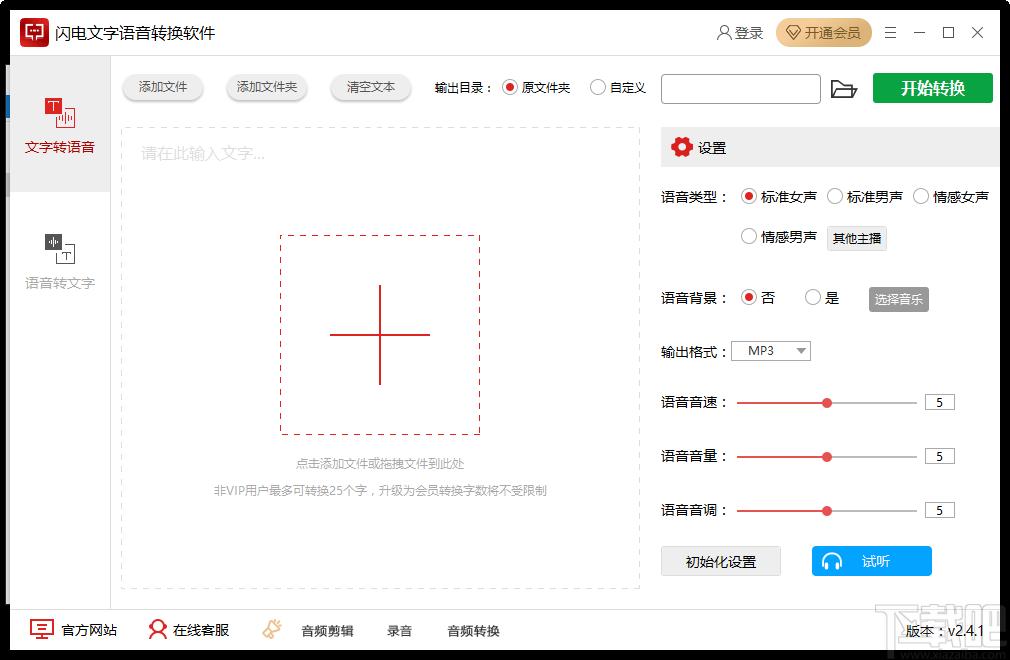Click the headphone icon on 试听 button
Image resolution: width=1010 pixels, height=660 pixels.
click(832, 561)
